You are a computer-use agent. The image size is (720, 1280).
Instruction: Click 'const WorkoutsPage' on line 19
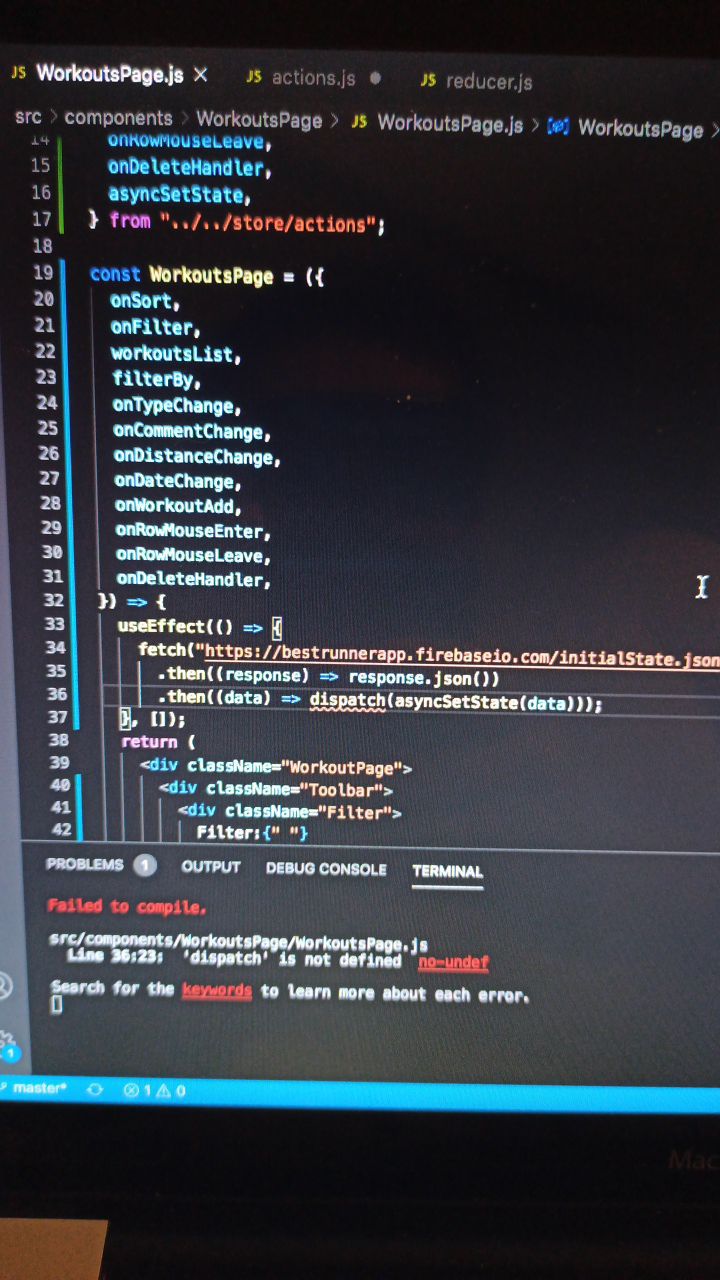pyautogui.click(x=181, y=274)
